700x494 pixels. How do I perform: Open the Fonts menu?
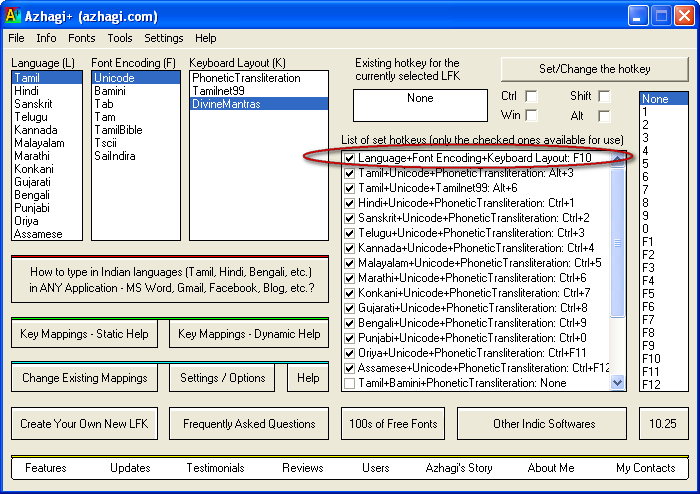click(x=81, y=38)
